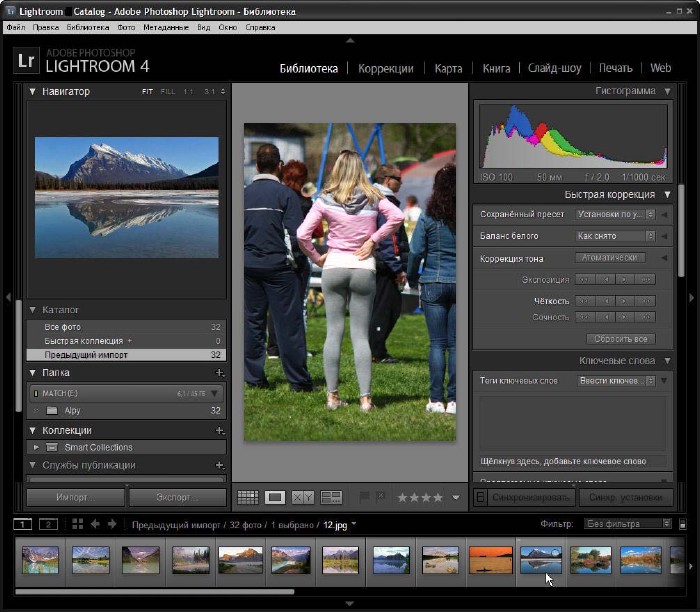Open the Баланс белого dropdown
700x612 pixels.
click(615, 236)
